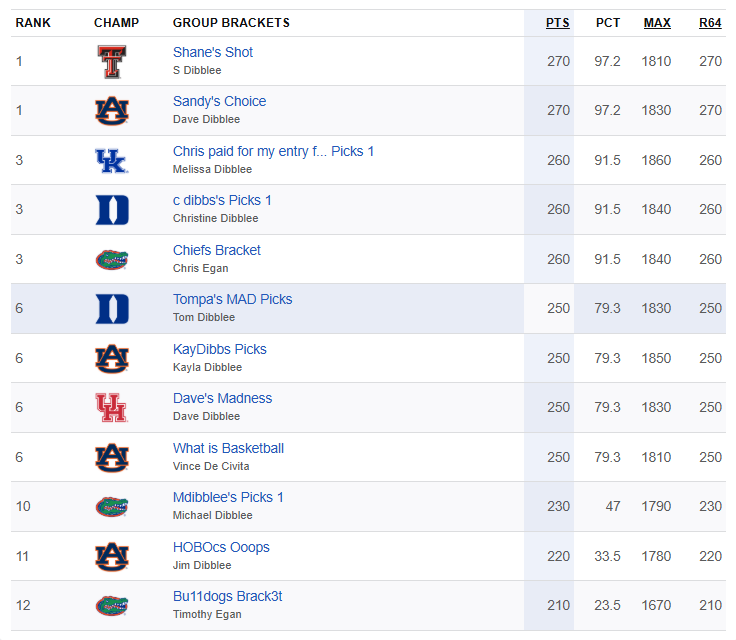Screen dimensions: 736x640
Task: Click Houston logo next to Dave's Madness
Action: pos(112,408)
